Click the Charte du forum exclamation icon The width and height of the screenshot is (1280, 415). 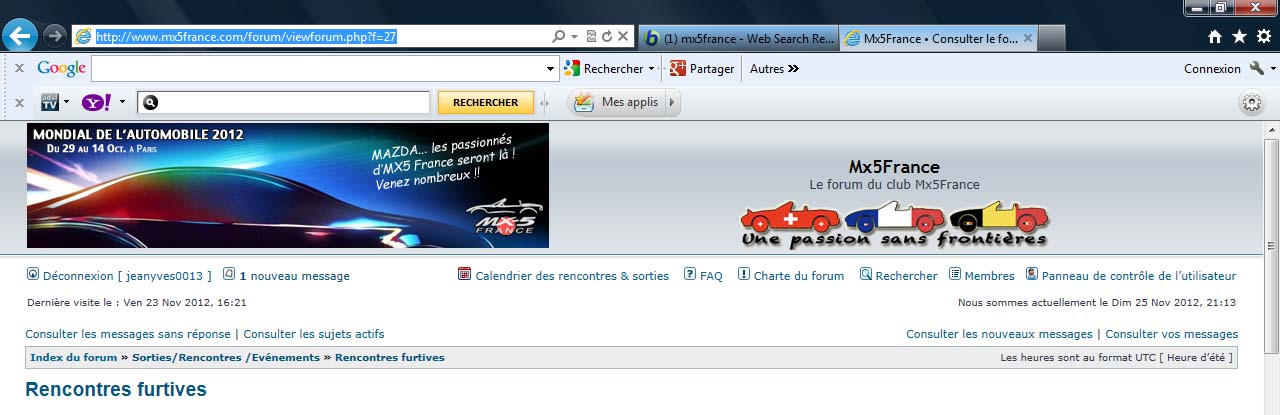tap(744, 274)
